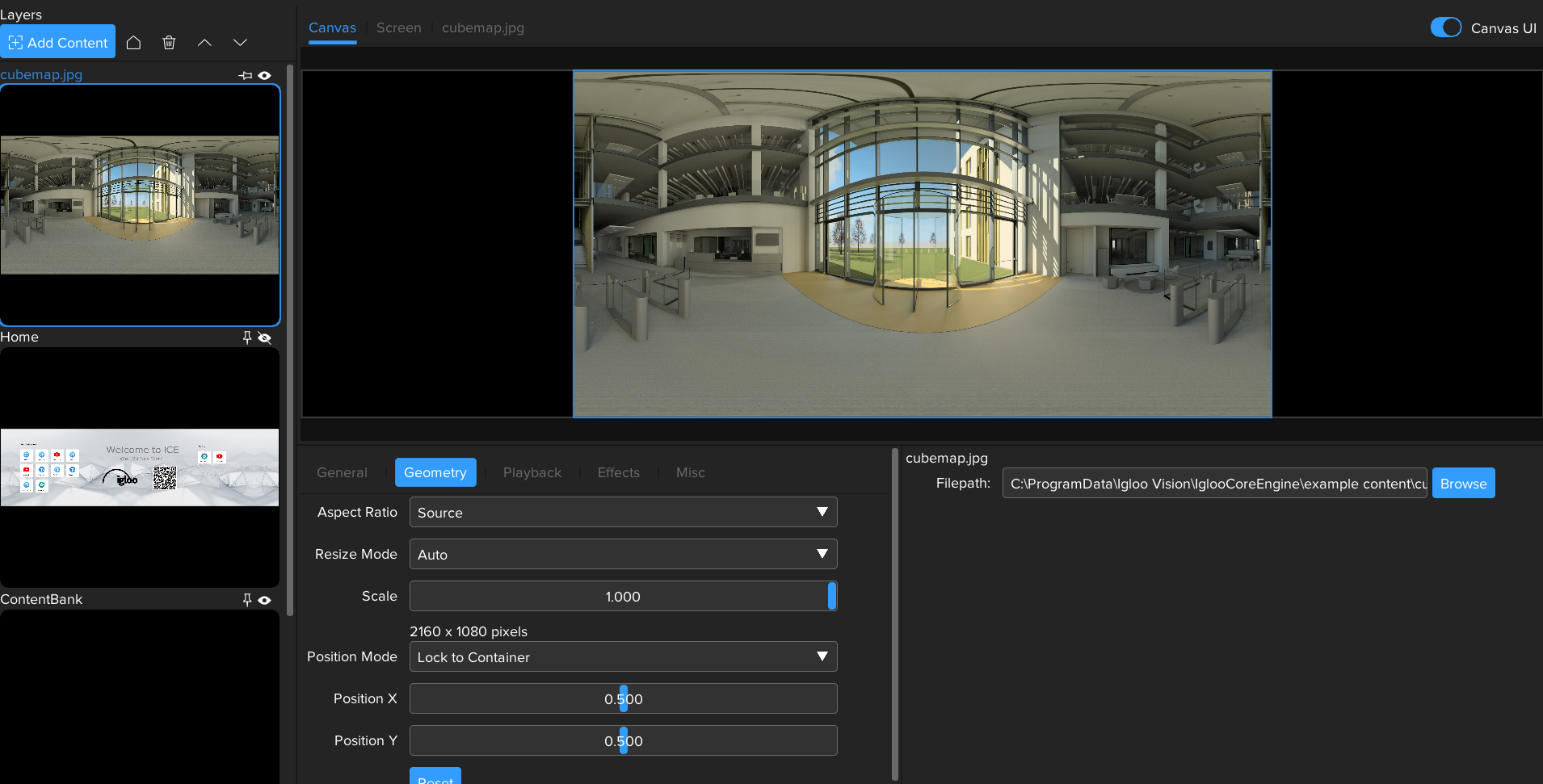The height and width of the screenshot is (784, 1543).
Task: Click the pin icon on ContentBank layer
Action: point(247,600)
